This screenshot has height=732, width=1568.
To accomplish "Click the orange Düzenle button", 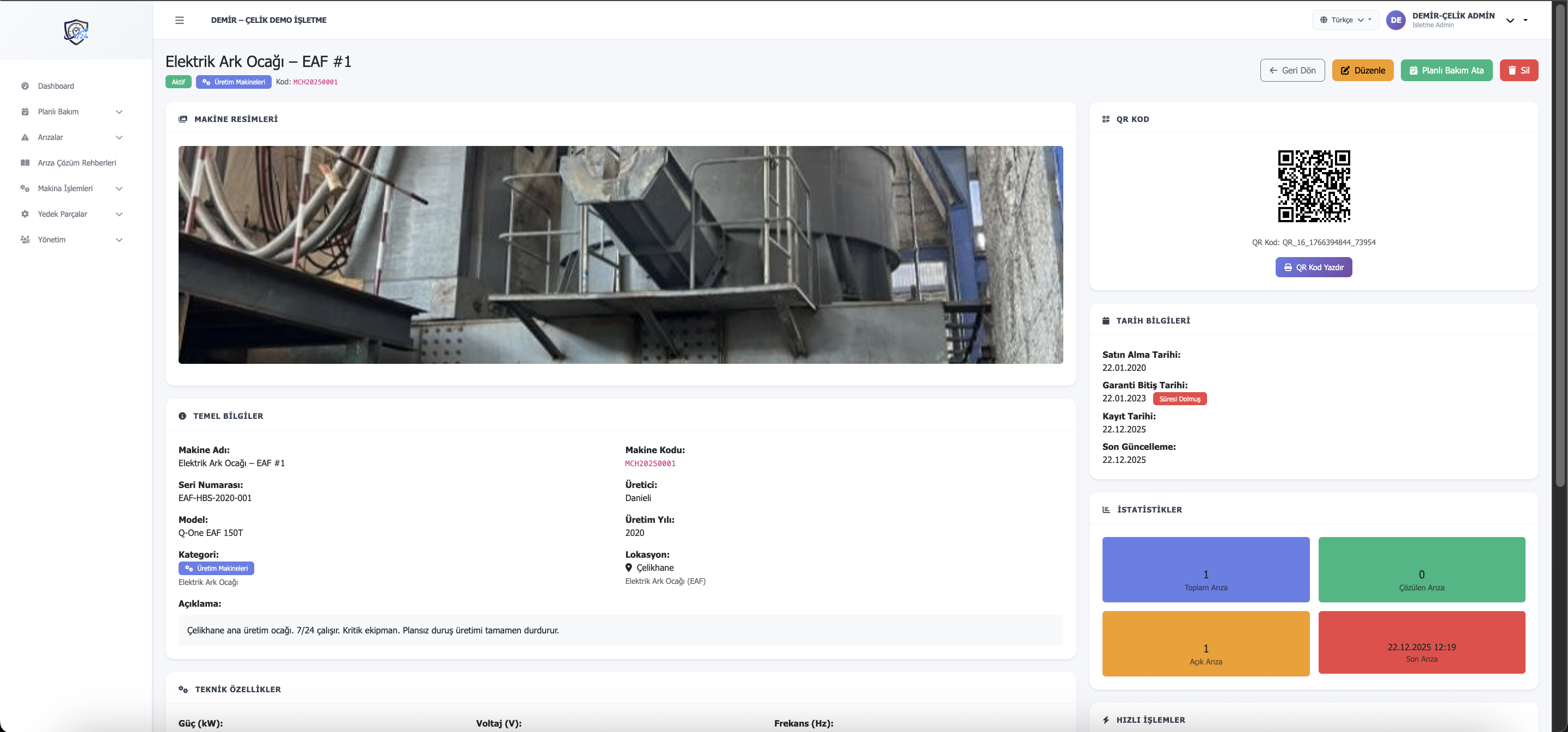I will pyautogui.click(x=1362, y=71).
